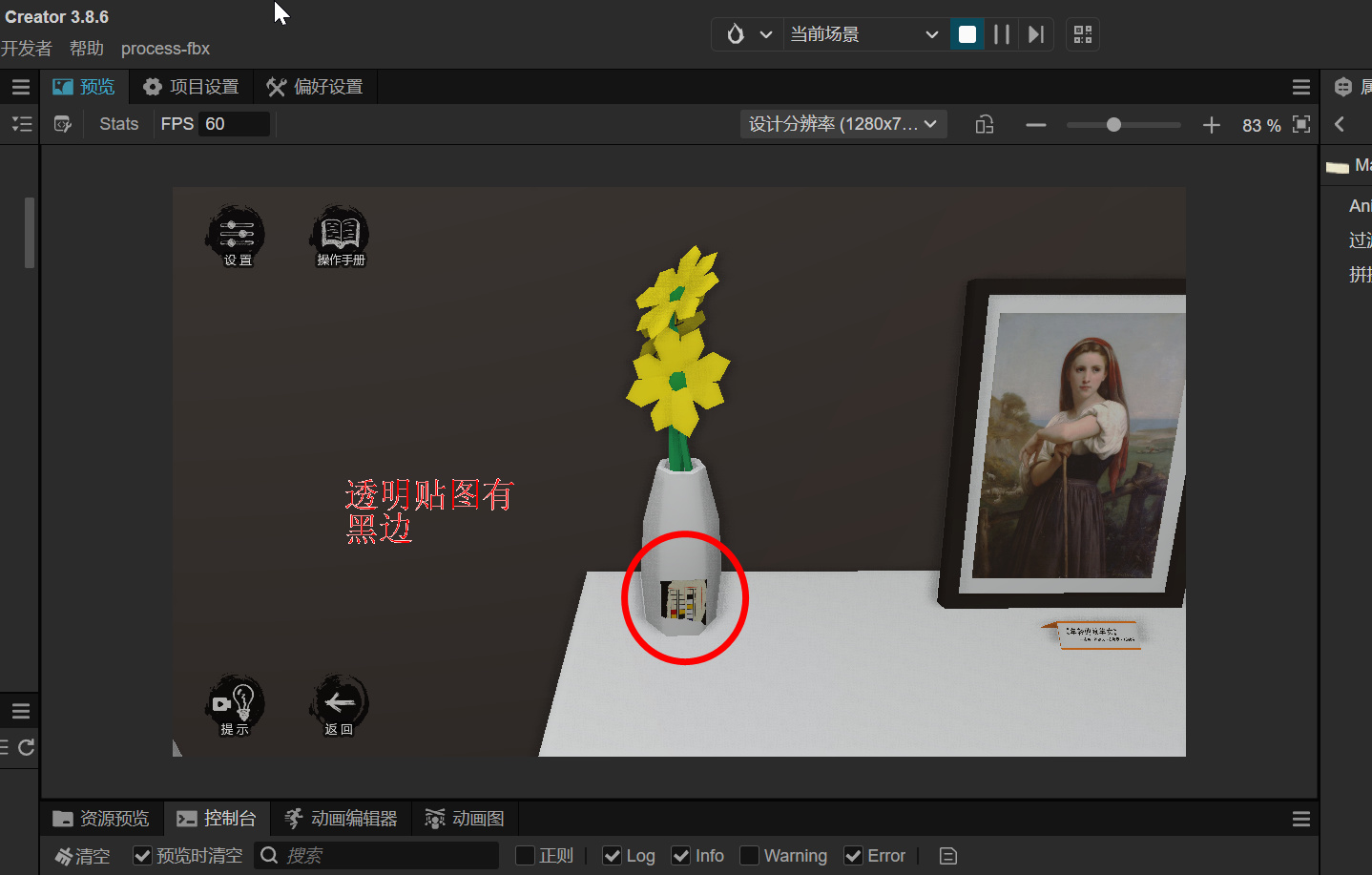
Task: Open the 偏好设置 tab
Action: 315,87
